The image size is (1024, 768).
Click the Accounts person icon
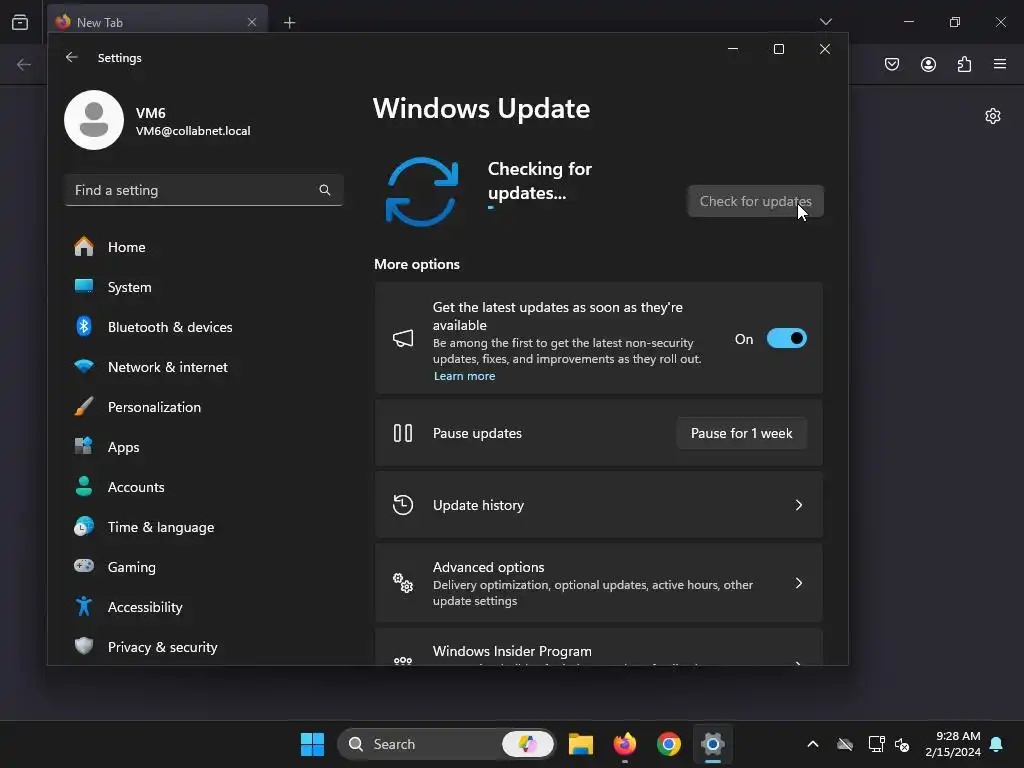click(x=84, y=487)
